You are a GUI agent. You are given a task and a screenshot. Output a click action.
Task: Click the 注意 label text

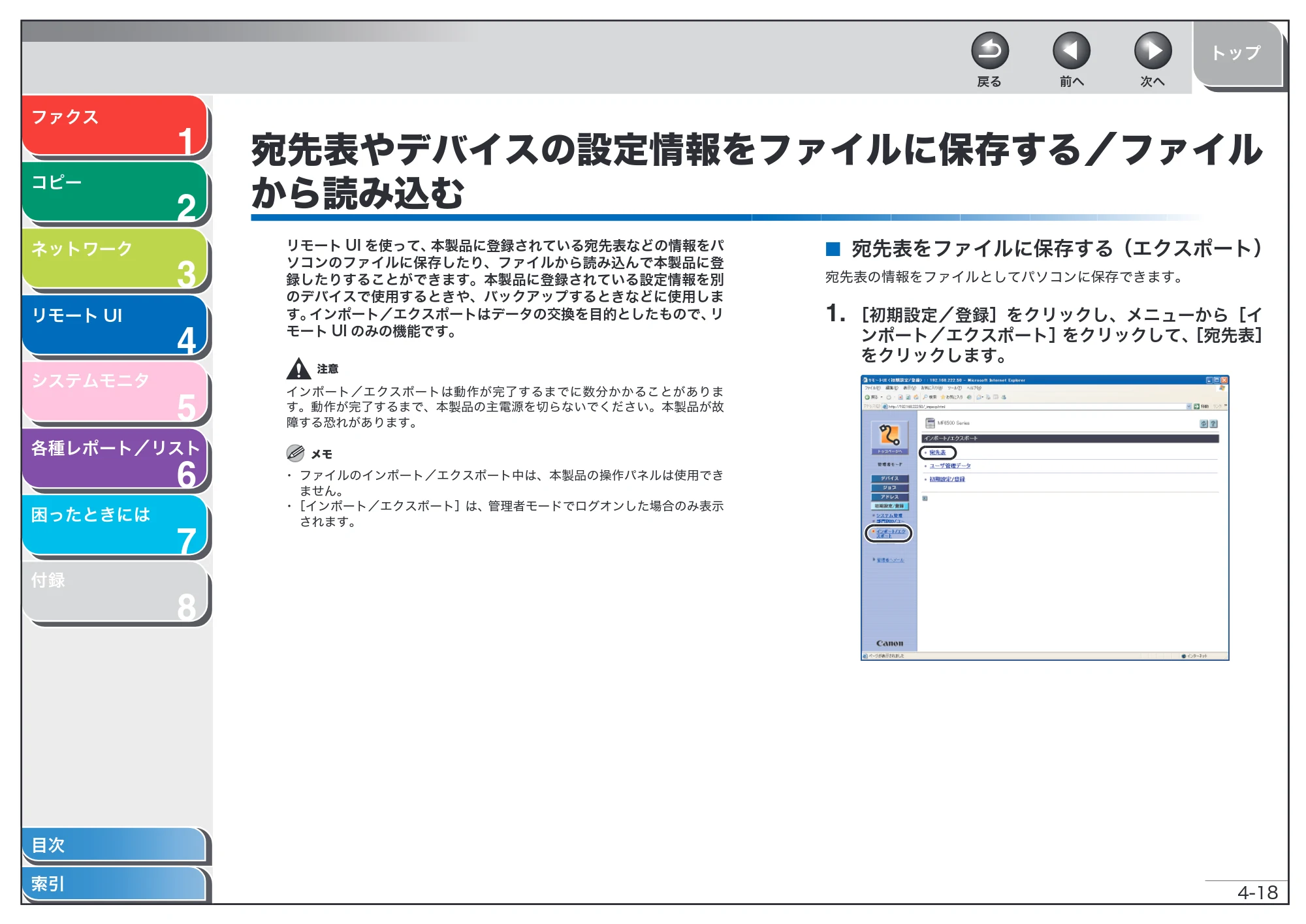pyautogui.click(x=328, y=369)
